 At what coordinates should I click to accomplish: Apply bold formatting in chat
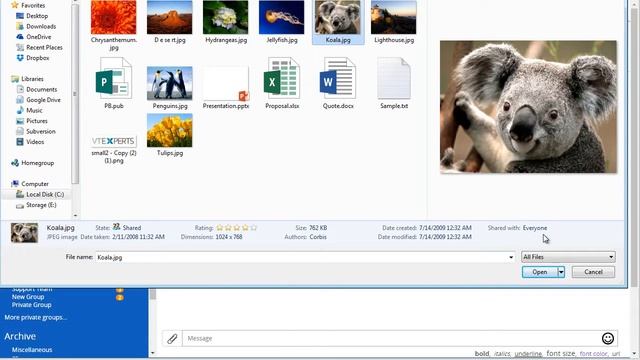click(482, 353)
